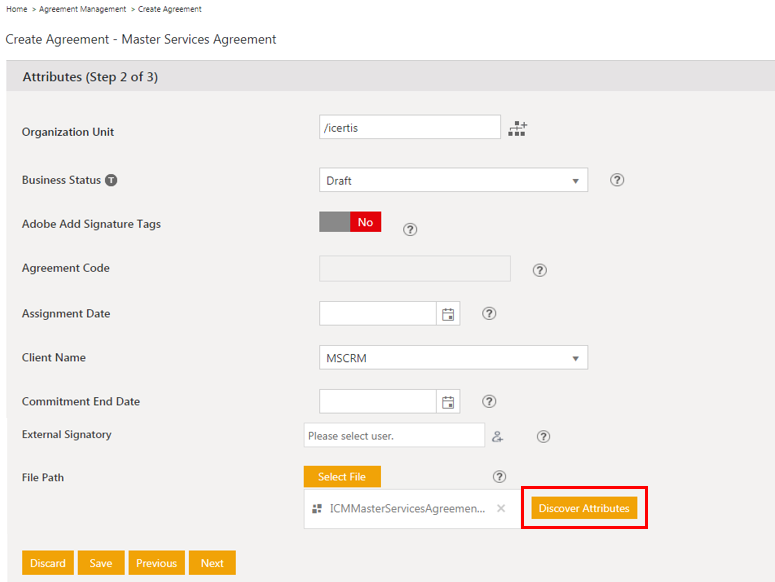This screenshot has height=582, width=775.
Task: Open the organization unit picker icon
Action: pyautogui.click(x=517, y=129)
